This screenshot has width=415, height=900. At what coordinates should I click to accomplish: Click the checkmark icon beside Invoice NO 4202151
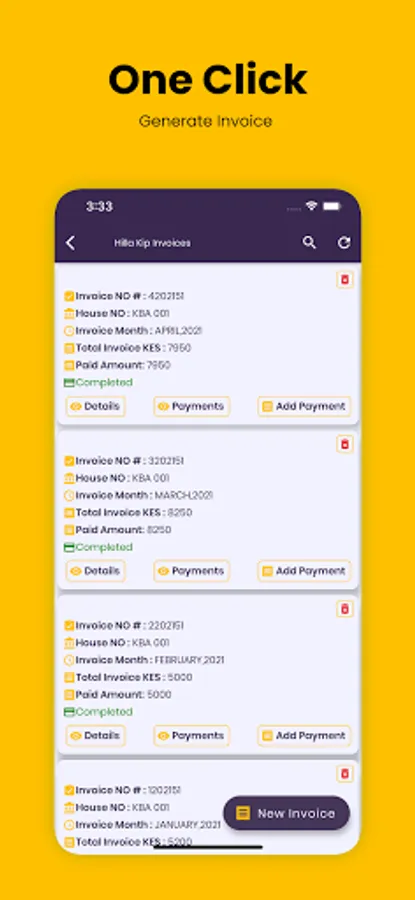click(x=69, y=296)
